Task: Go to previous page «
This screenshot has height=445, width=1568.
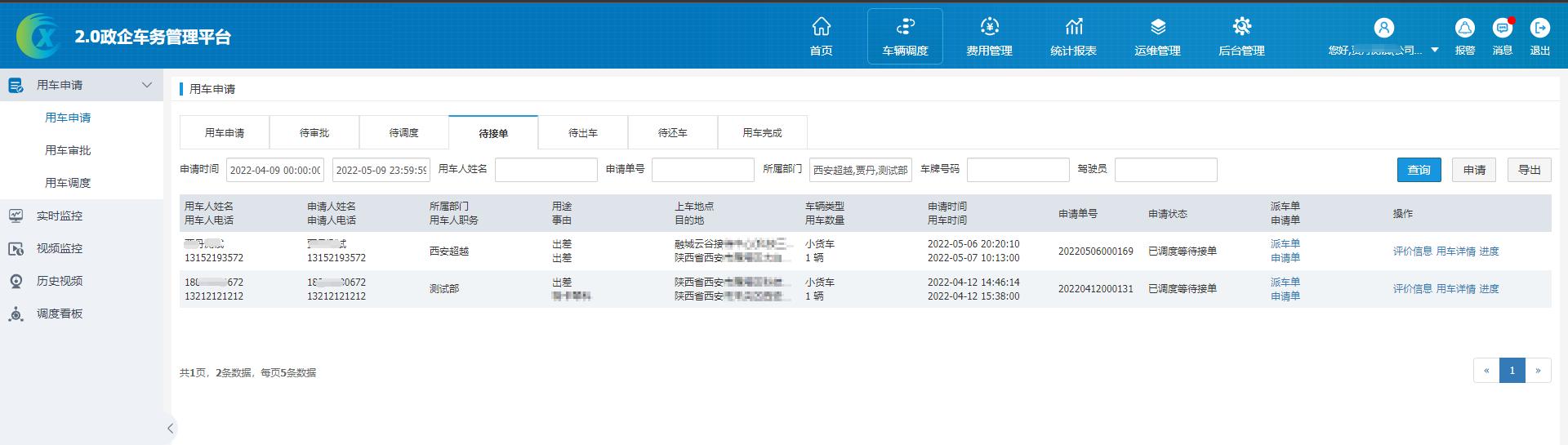Action: pyautogui.click(x=1486, y=371)
